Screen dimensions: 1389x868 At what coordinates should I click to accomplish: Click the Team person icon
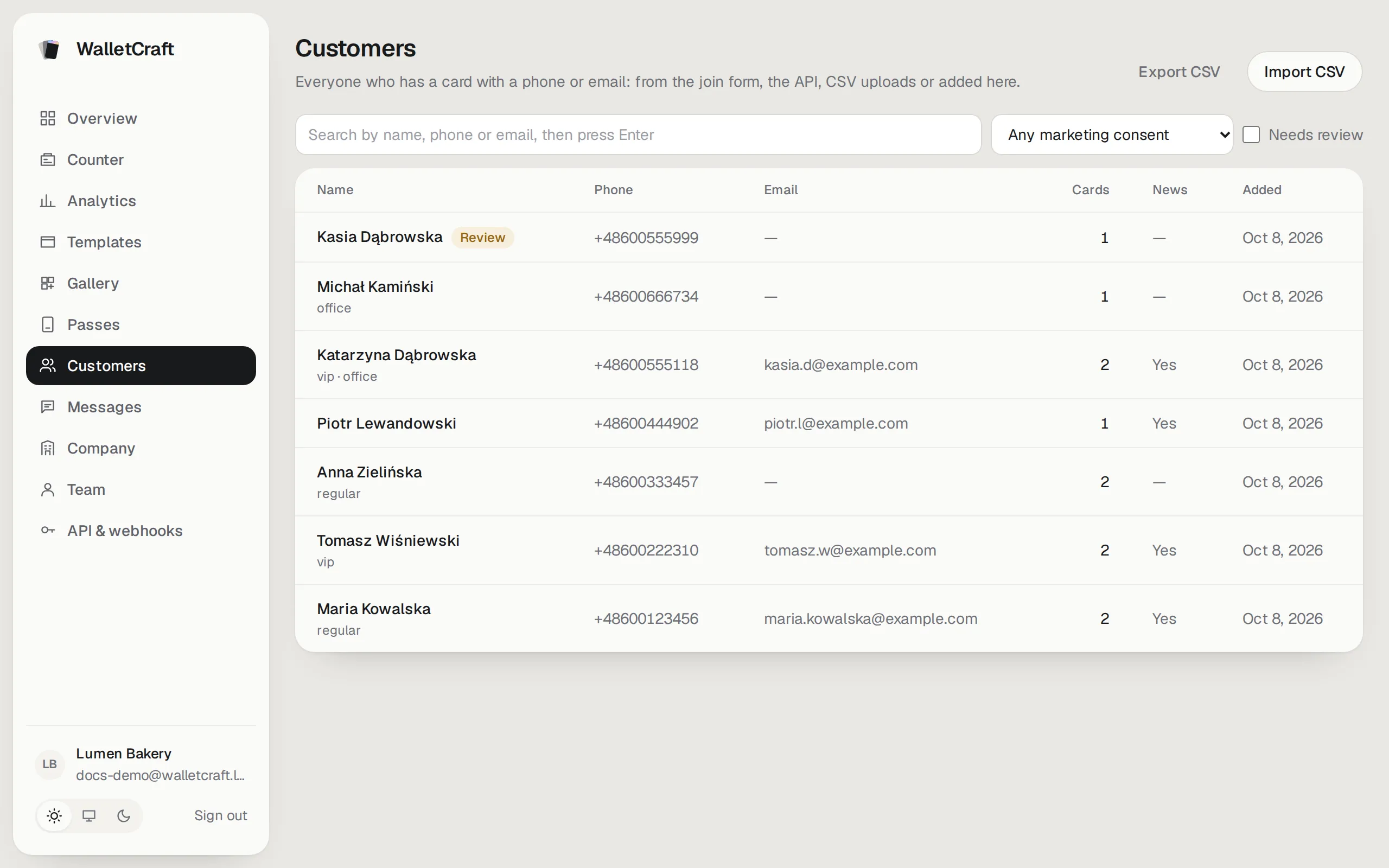[x=48, y=490]
